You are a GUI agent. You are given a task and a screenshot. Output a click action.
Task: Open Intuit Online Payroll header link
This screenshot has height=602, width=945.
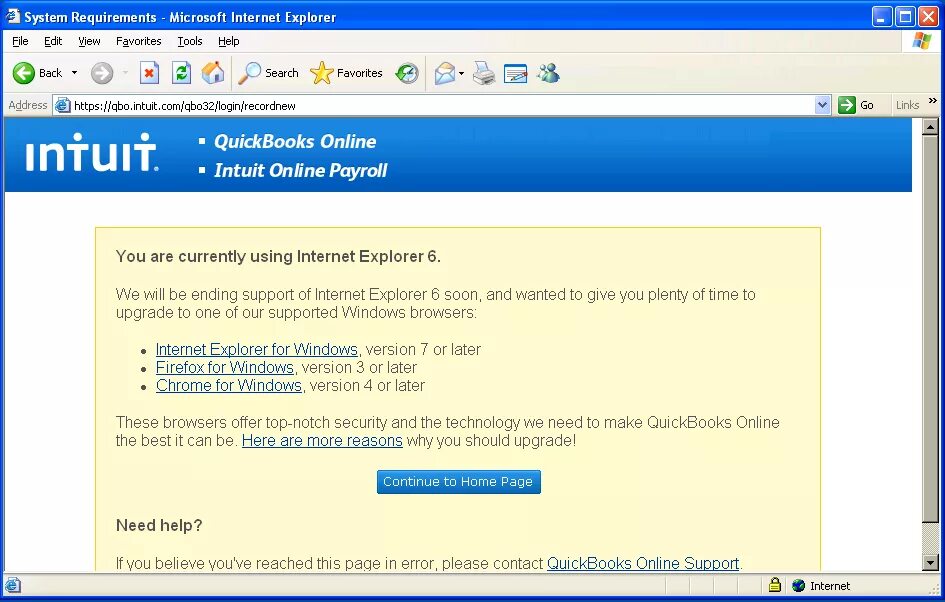pos(300,171)
